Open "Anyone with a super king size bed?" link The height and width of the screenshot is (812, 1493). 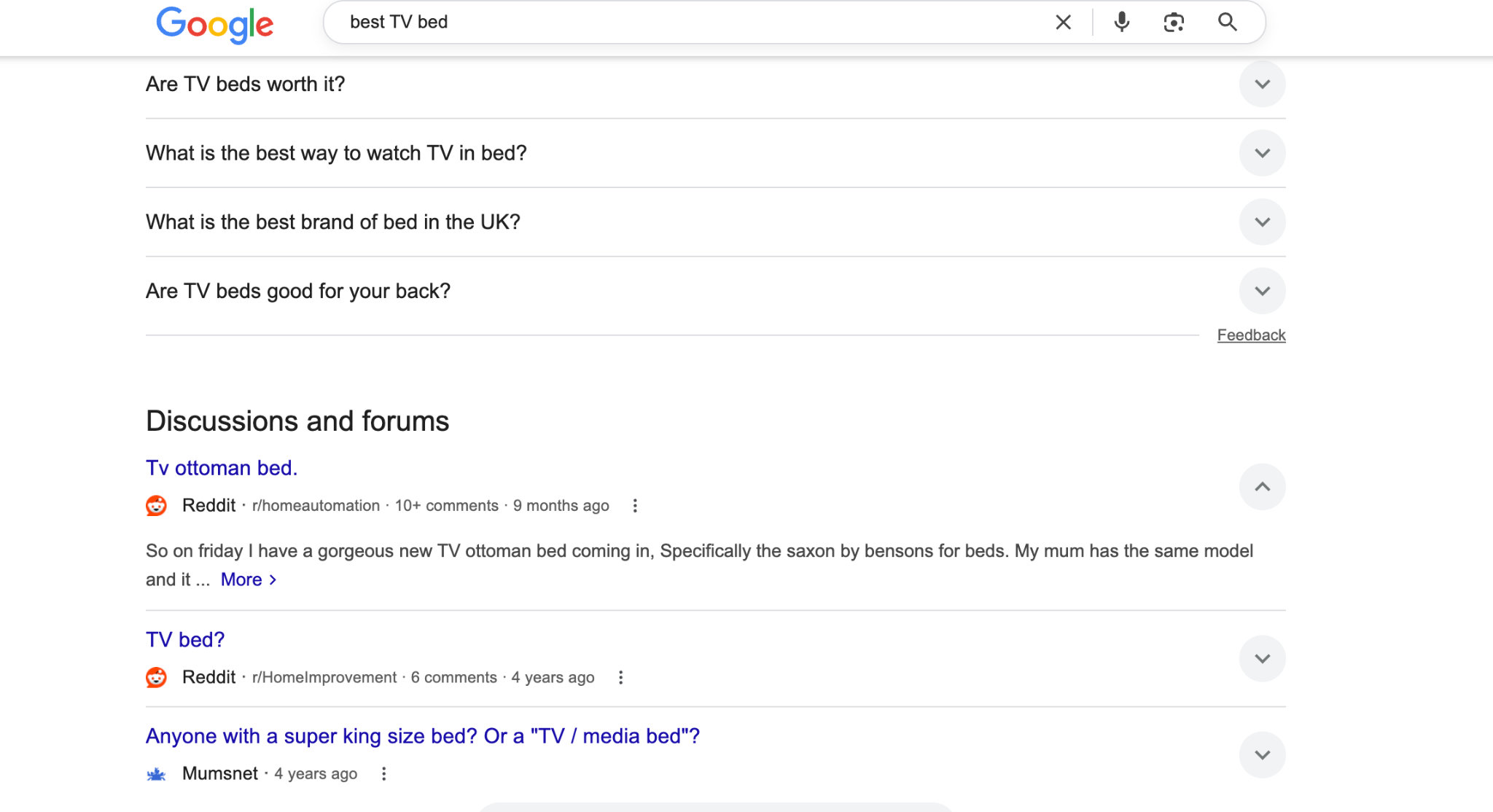422,736
